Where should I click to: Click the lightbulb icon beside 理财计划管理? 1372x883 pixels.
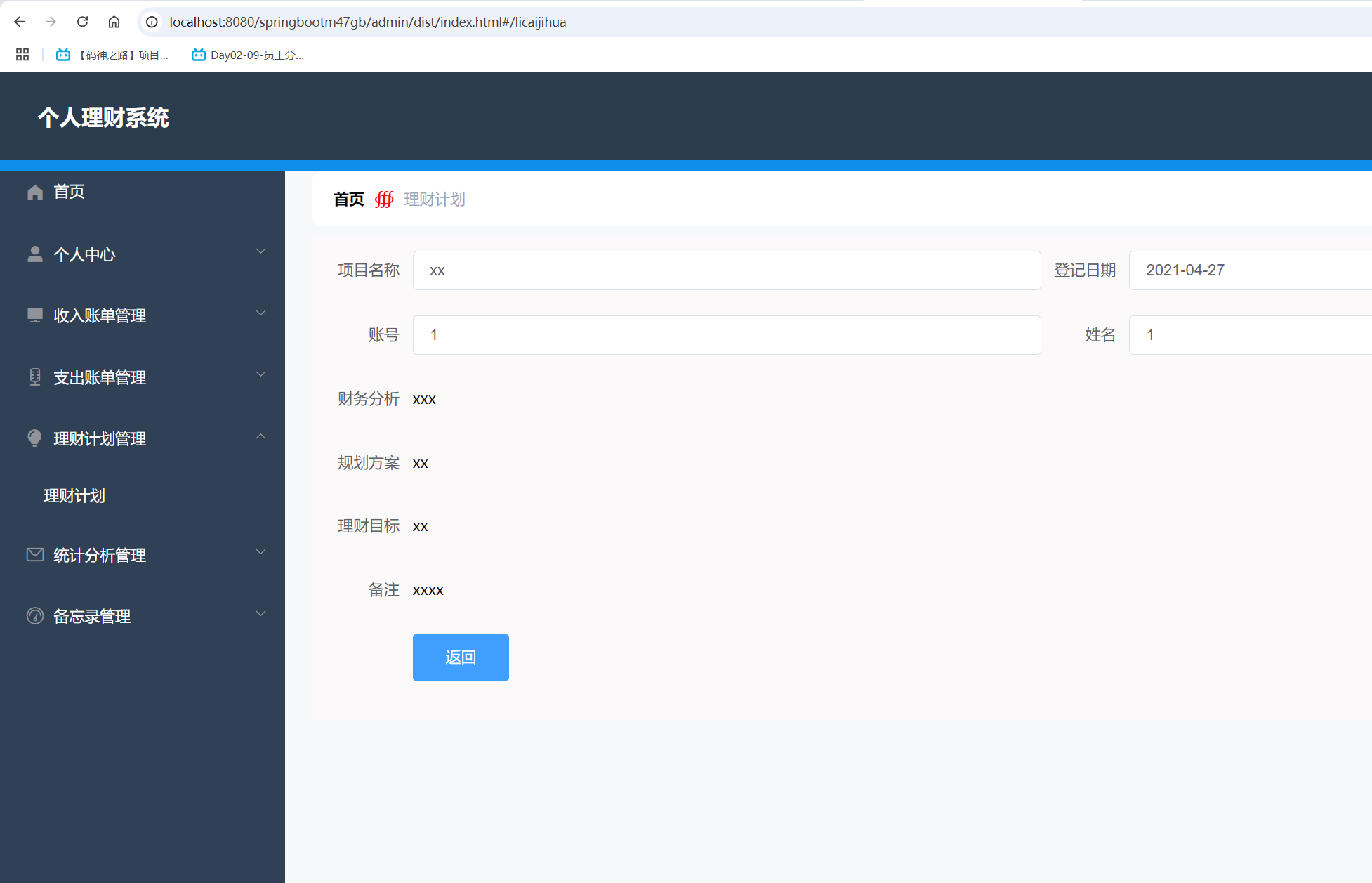coord(35,438)
